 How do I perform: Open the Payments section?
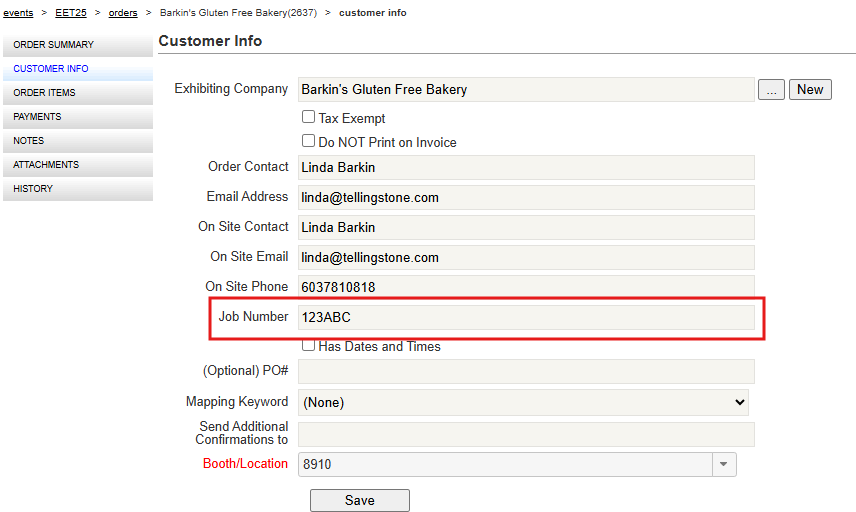(x=78, y=117)
